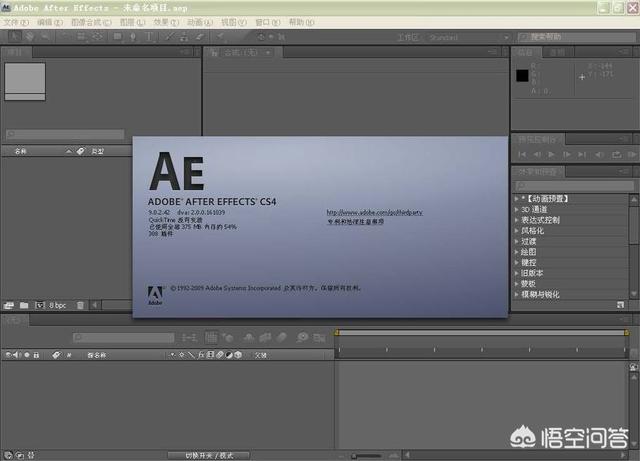Select the Rectangle mask tool
The height and width of the screenshot is (461, 640).
click(x=118, y=37)
